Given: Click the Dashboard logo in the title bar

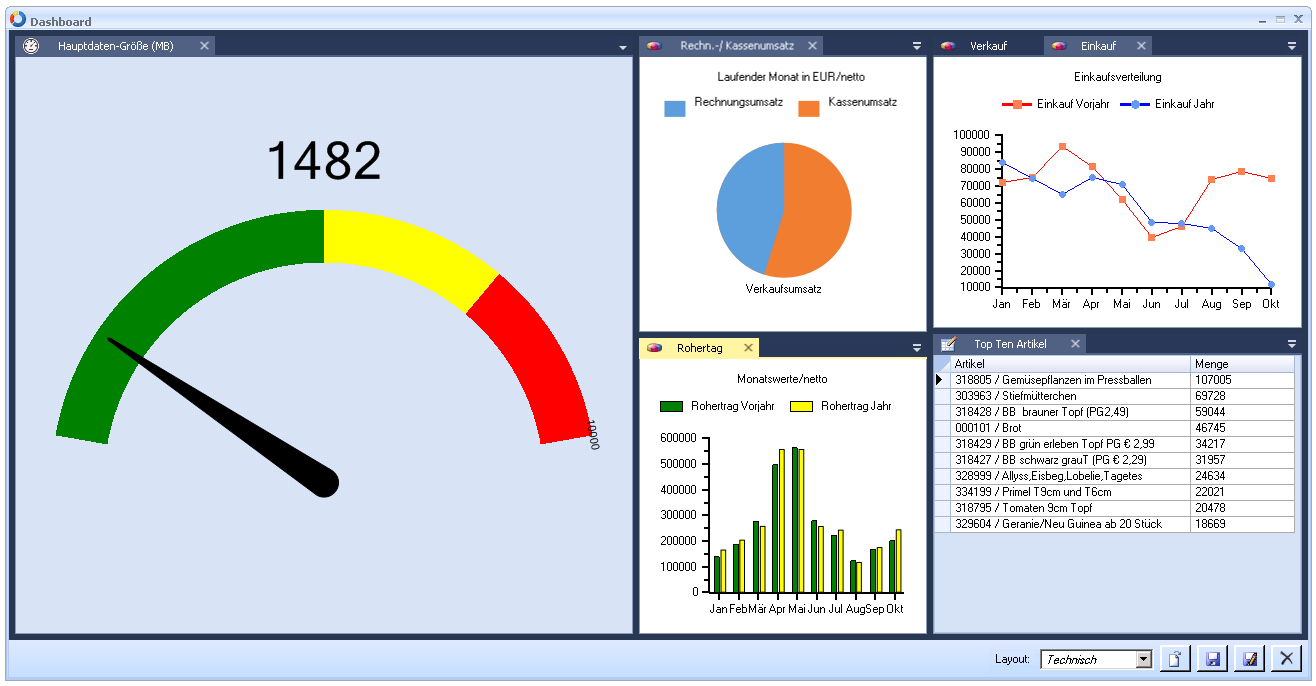Looking at the screenshot, I should (x=17, y=20).
